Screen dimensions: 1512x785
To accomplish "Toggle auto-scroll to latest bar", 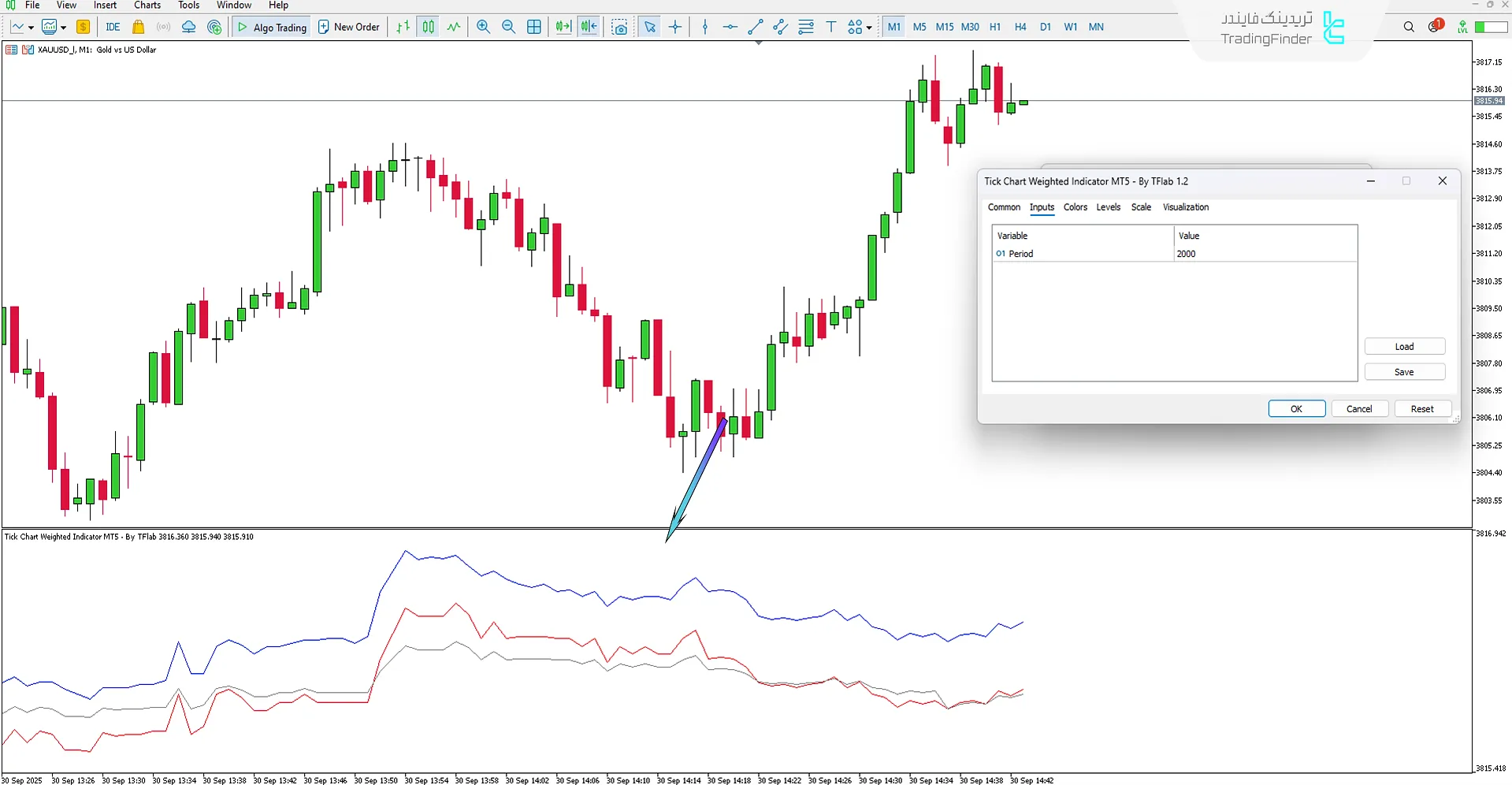I will click(x=563, y=26).
